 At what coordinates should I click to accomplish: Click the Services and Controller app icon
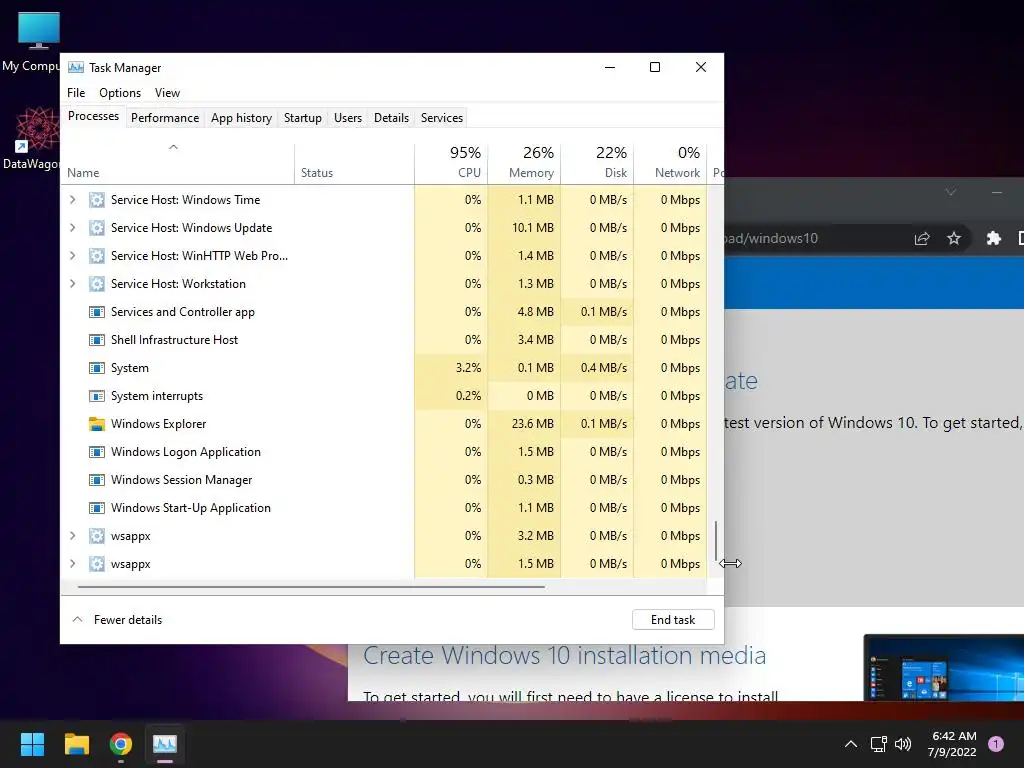[97, 312]
